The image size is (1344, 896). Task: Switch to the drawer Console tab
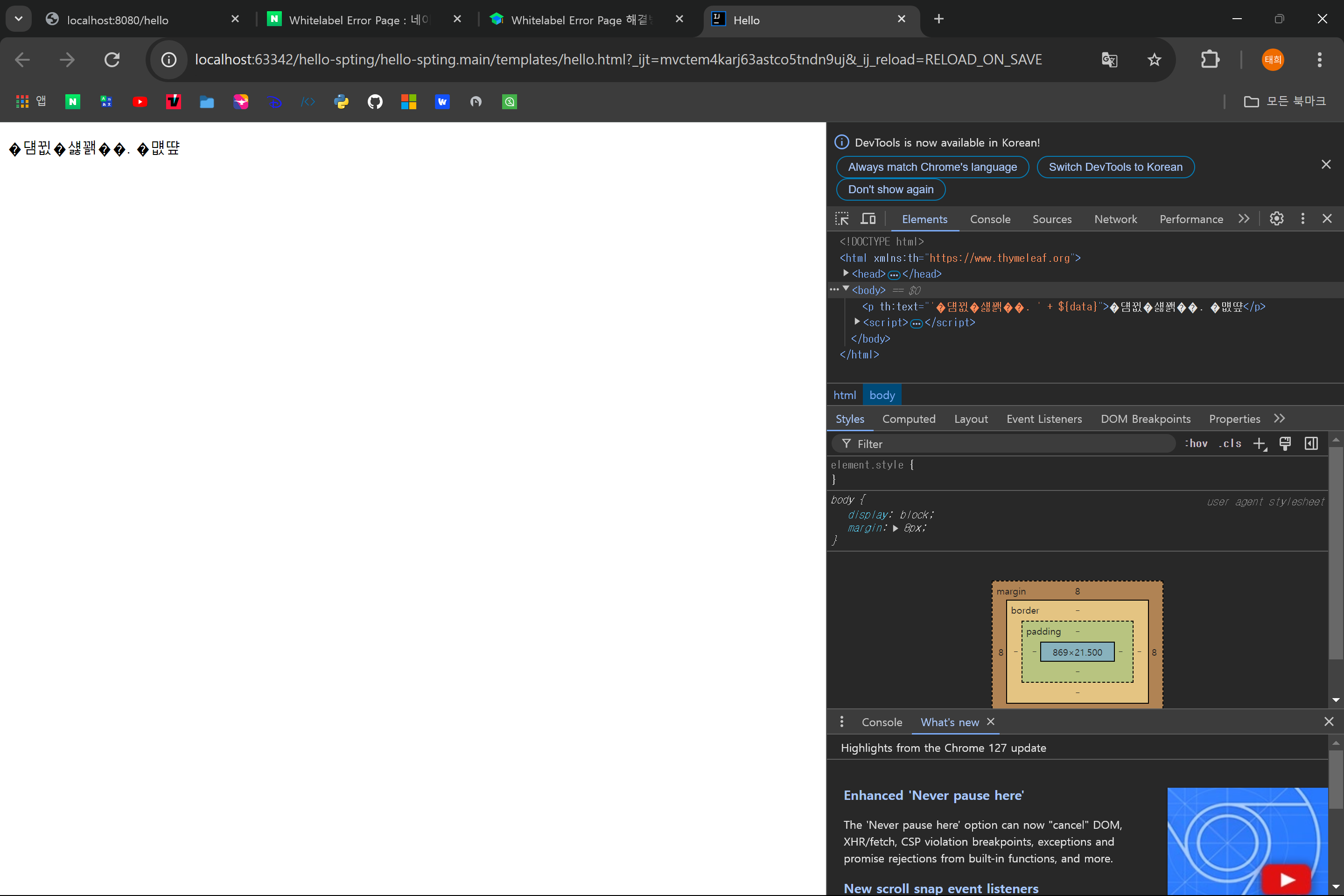click(882, 722)
